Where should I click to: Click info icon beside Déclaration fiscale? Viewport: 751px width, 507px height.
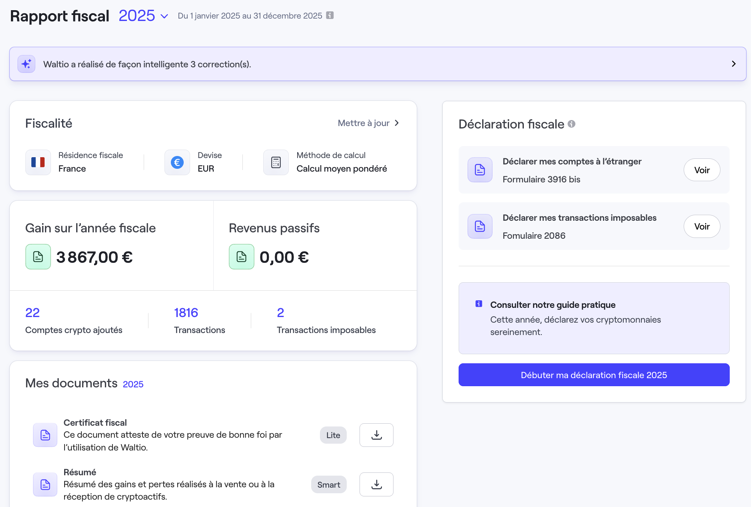pyautogui.click(x=572, y=124)
